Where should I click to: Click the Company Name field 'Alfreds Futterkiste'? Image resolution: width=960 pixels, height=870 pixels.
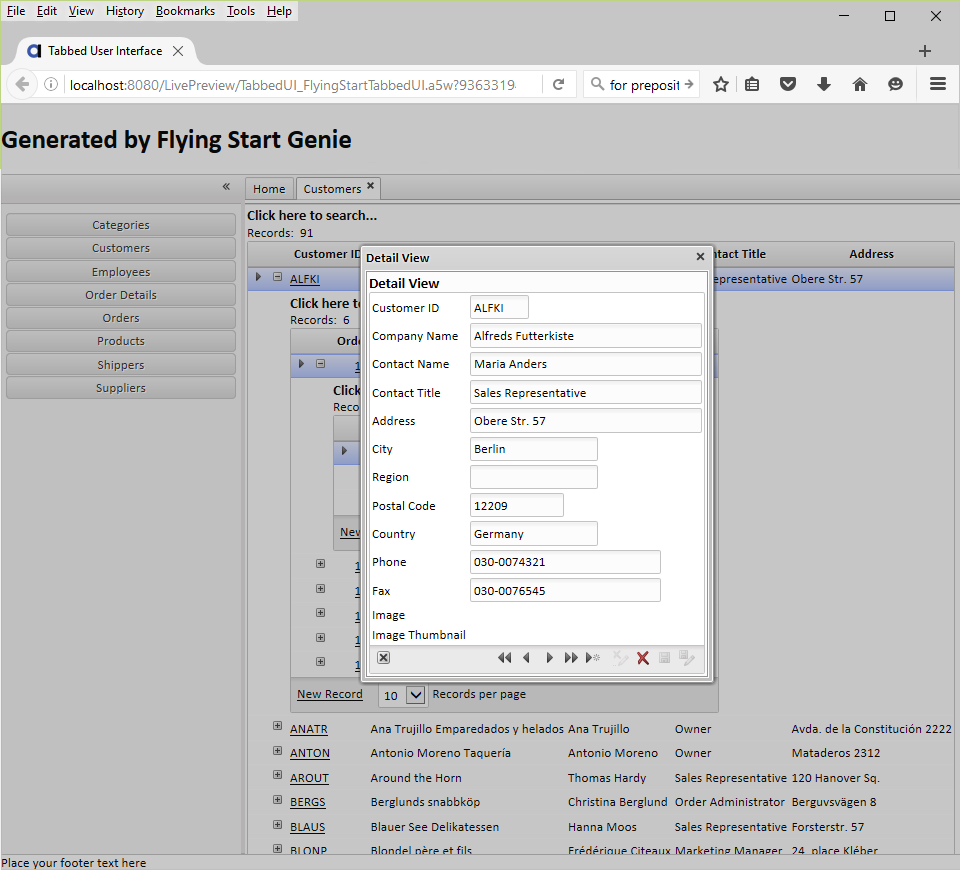[585, 336]
